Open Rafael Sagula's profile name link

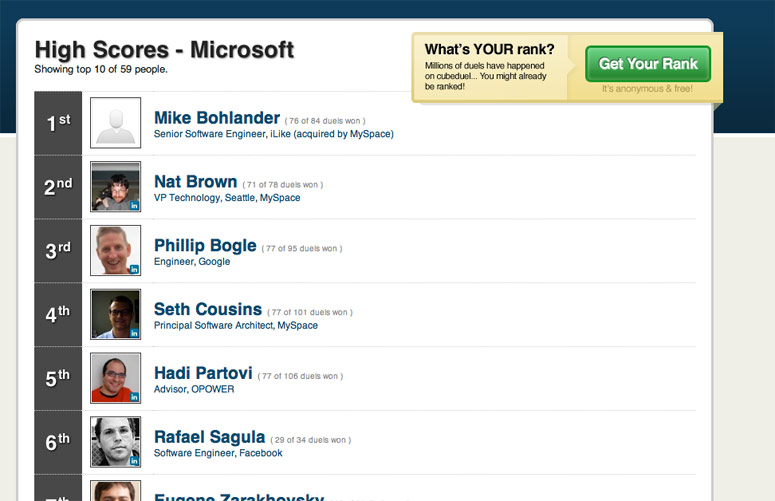pos(209,438)
